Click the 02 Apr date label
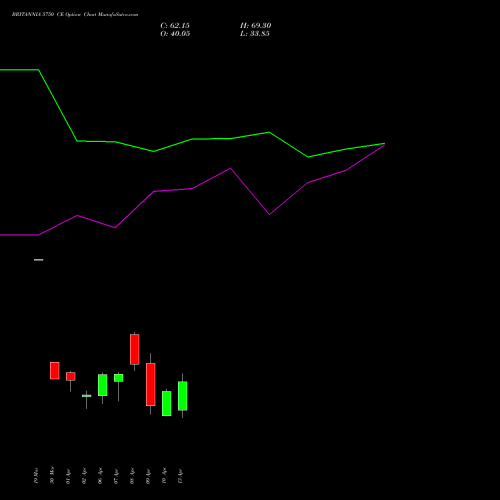 pos(84,476)
